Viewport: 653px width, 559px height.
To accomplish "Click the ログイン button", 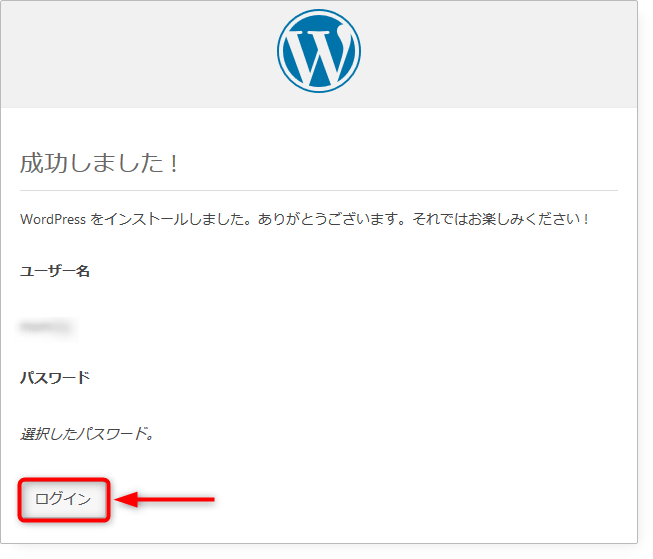I will (63, 499).
